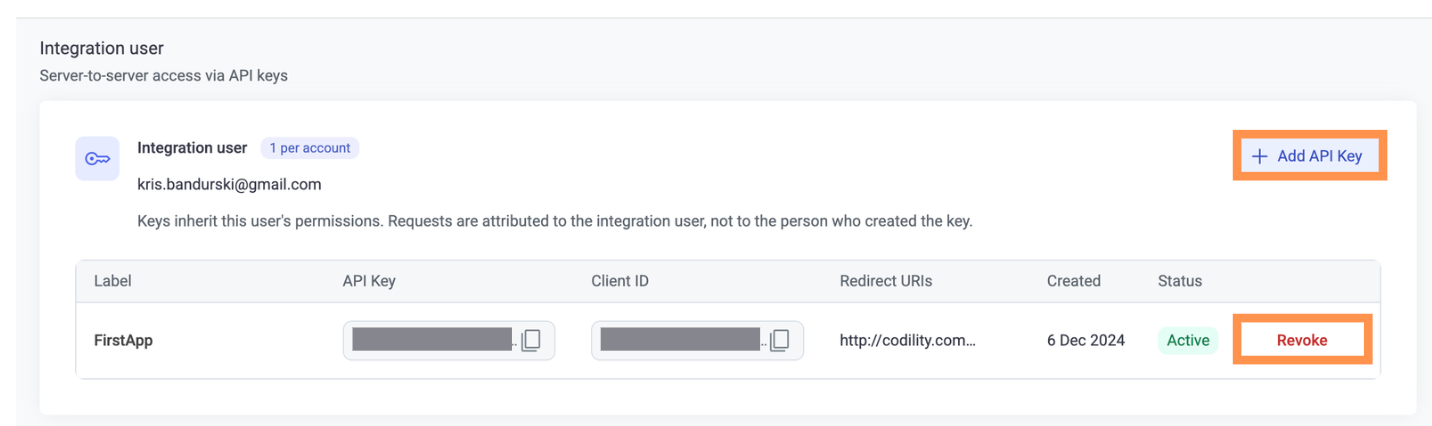Screen dimensions: 1432x426
Task: Click the Status column header
Action: [x=1180, y=281]
